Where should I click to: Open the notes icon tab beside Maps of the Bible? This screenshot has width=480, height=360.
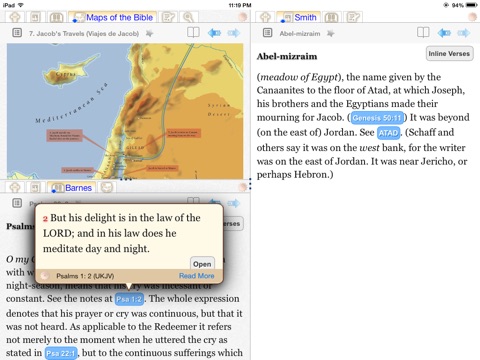point(168,17)
